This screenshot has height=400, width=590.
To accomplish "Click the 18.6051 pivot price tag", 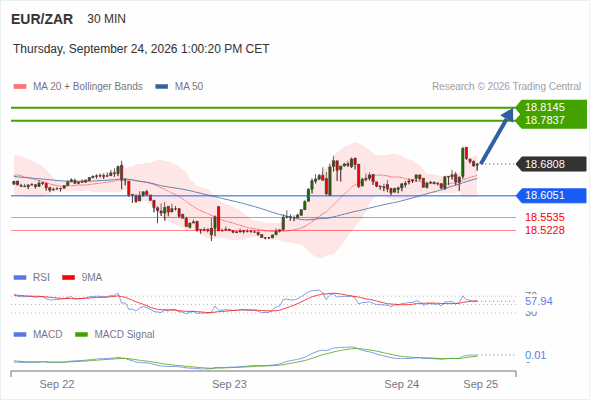I will pos(551,195).
